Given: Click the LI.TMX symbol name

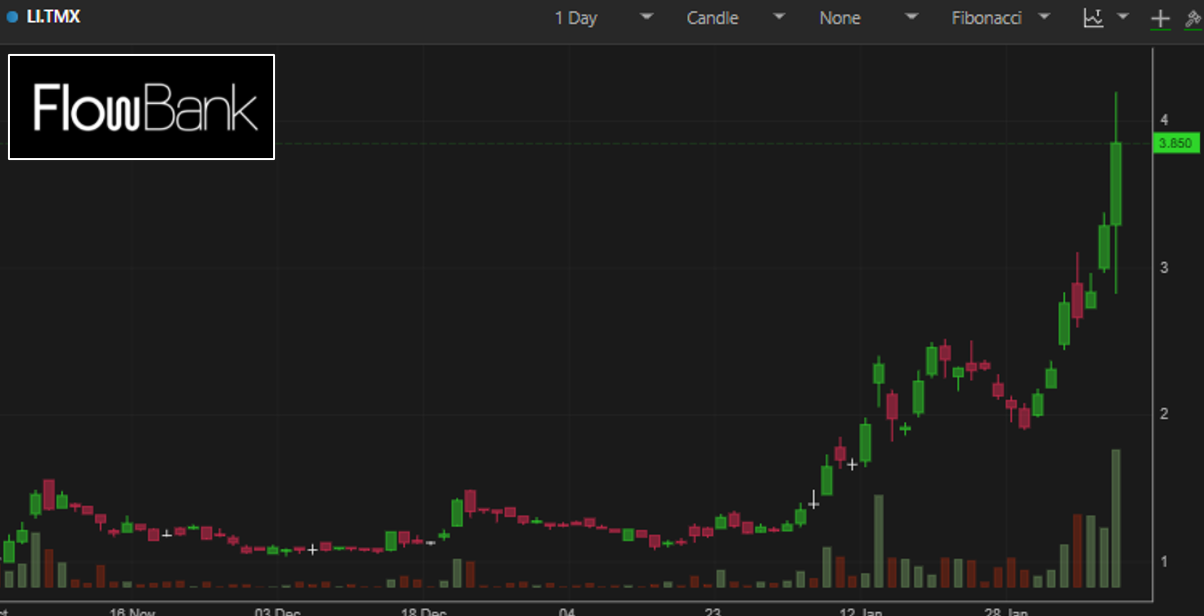Looking at the screenshot, I should [53, 17].
